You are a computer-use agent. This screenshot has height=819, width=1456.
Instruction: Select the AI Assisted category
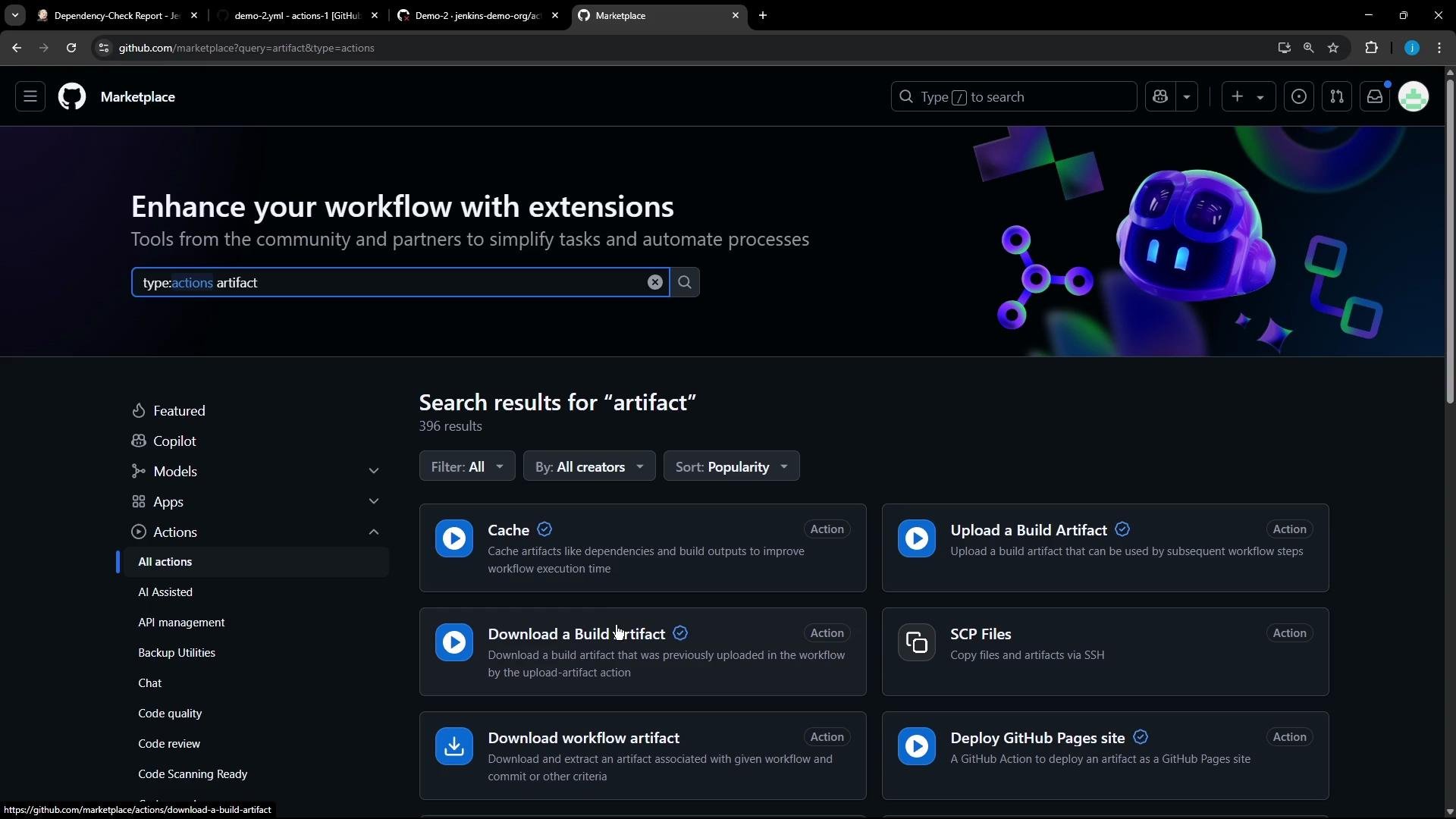[x=165, y=592]
